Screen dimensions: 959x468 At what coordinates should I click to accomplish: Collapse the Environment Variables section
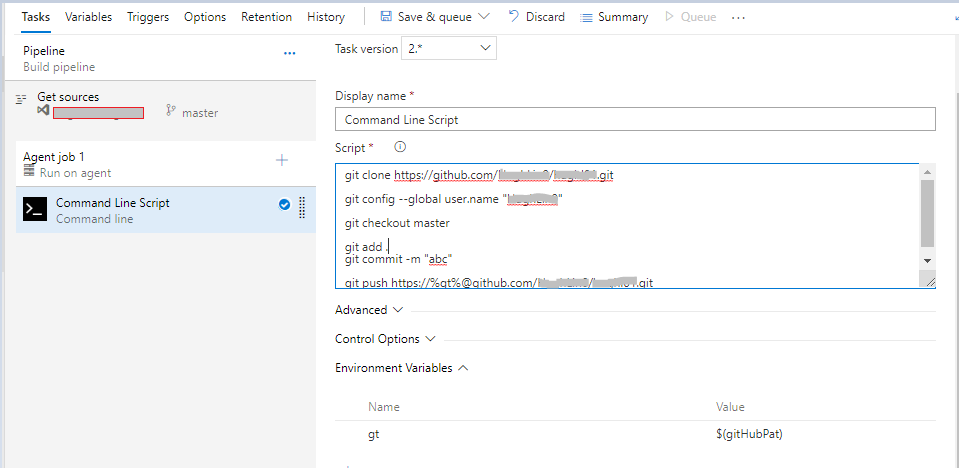tap(463, 368)
